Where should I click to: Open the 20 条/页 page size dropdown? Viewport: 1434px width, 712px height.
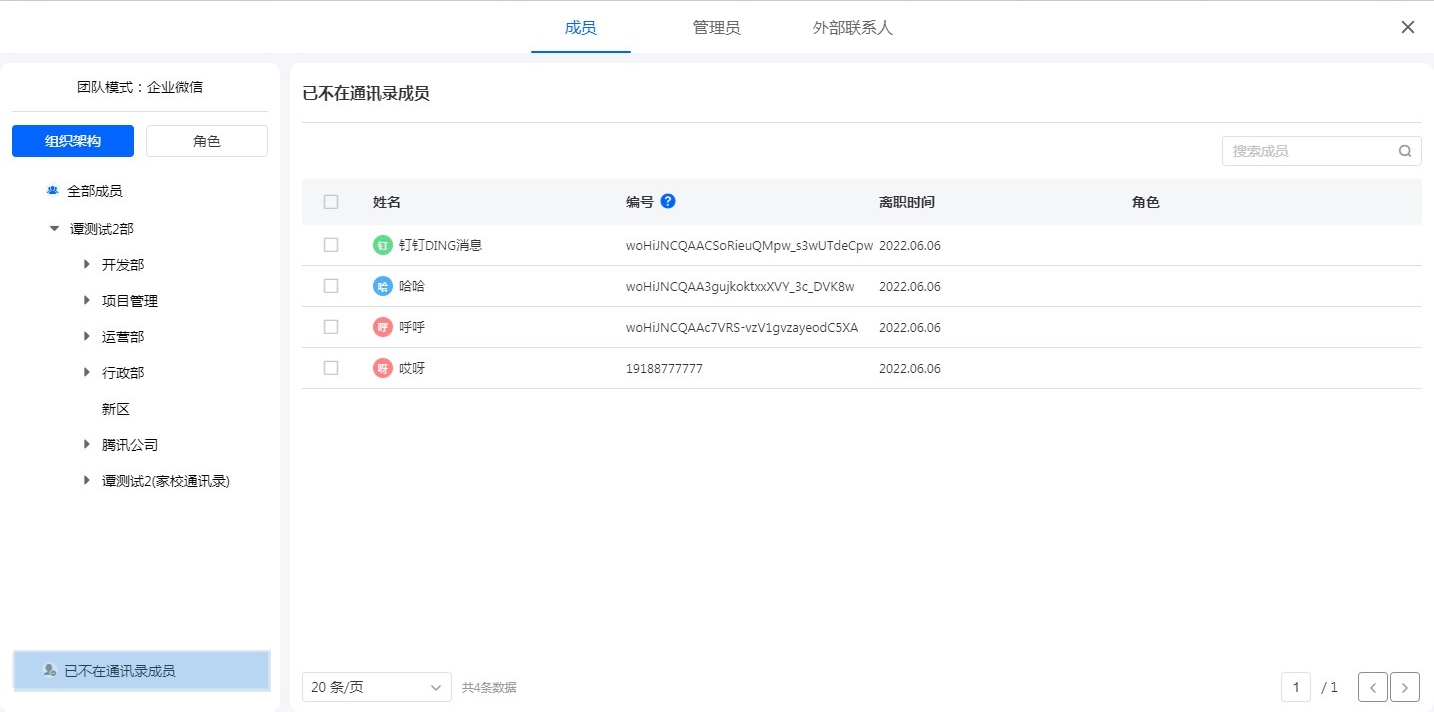pyautogui.click(x=376, y=687)
